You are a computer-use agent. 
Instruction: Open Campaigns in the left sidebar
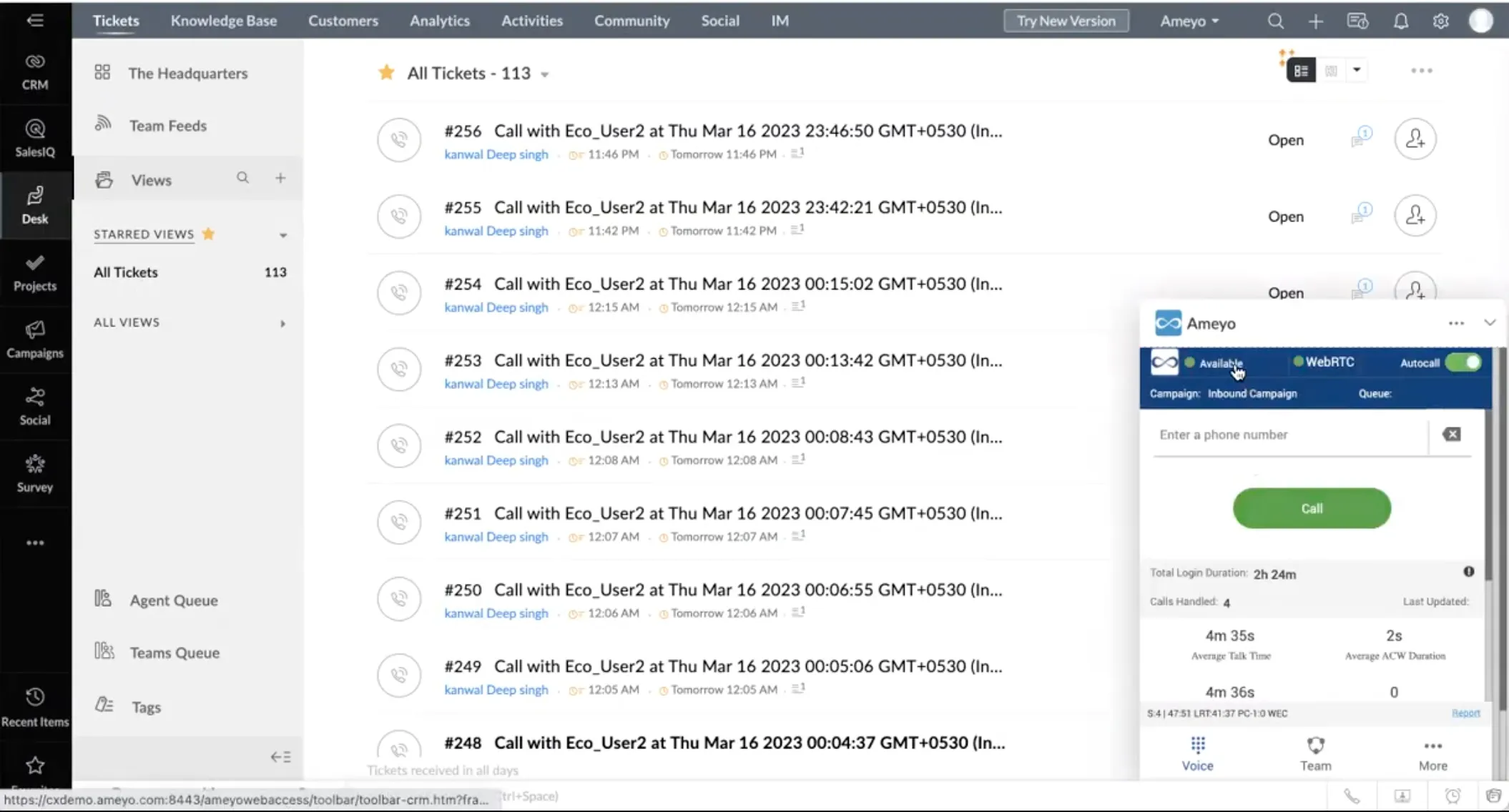(34, 340)
